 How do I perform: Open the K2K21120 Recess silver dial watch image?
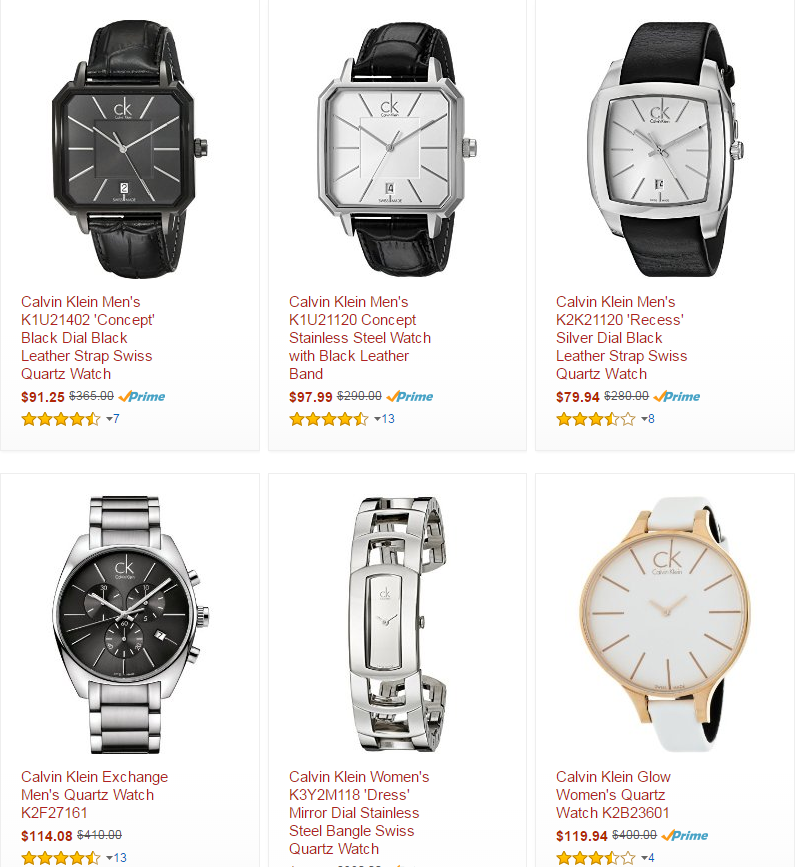(x=665, y=149)
